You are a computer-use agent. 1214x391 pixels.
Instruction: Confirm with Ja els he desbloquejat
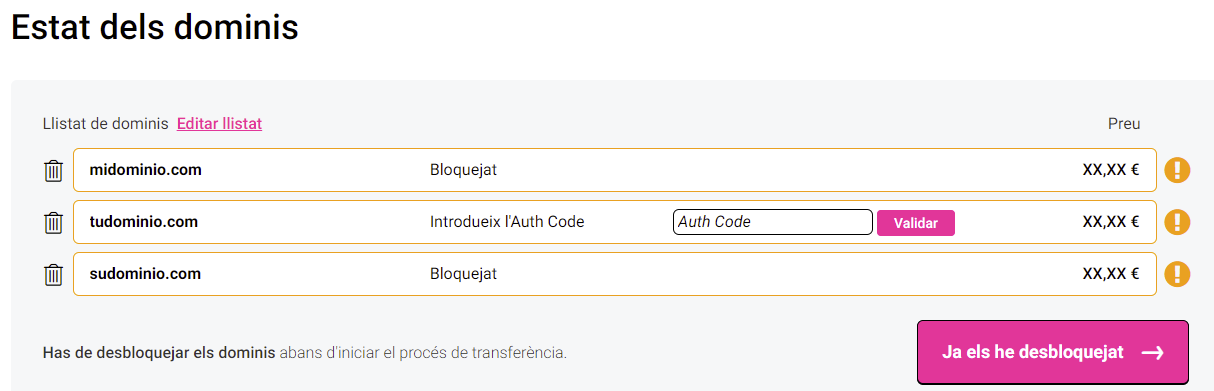(1052, 352)
